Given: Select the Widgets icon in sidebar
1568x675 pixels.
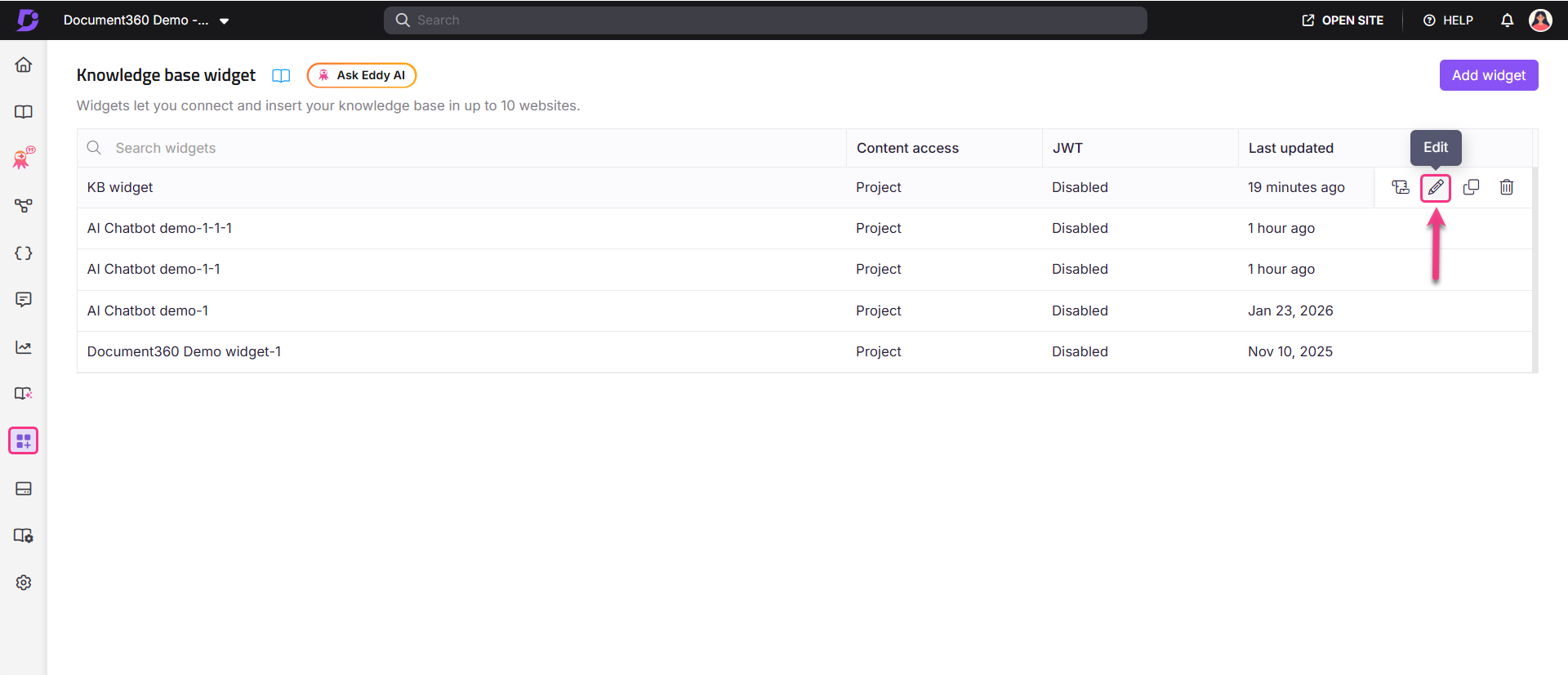Looking at the screenshot, I should (x=24, y=441).
